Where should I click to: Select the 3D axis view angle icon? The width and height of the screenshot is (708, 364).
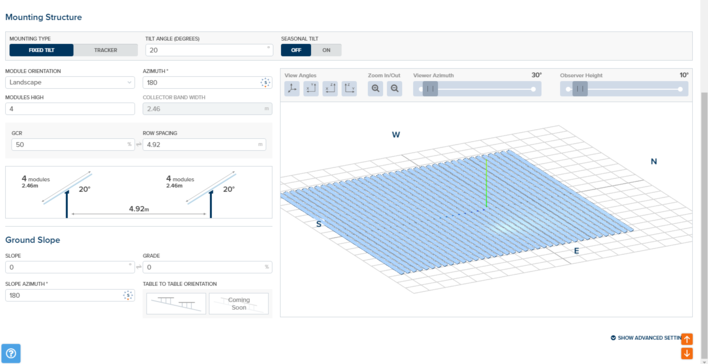pyautogui.click(x=292, y=89)
